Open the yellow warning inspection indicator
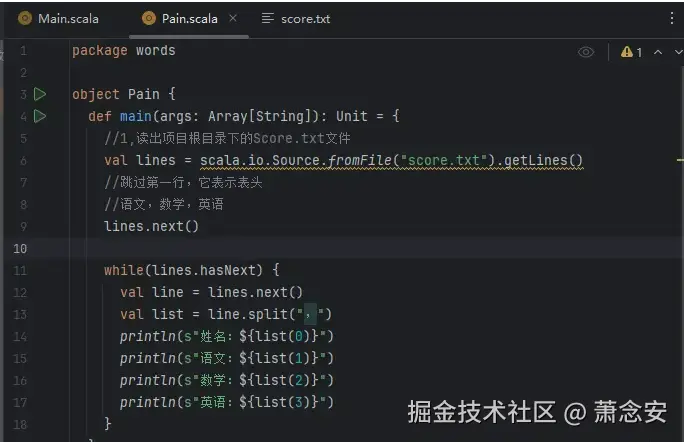This screenshot has width=684, height=442. [x=631, y=52]
